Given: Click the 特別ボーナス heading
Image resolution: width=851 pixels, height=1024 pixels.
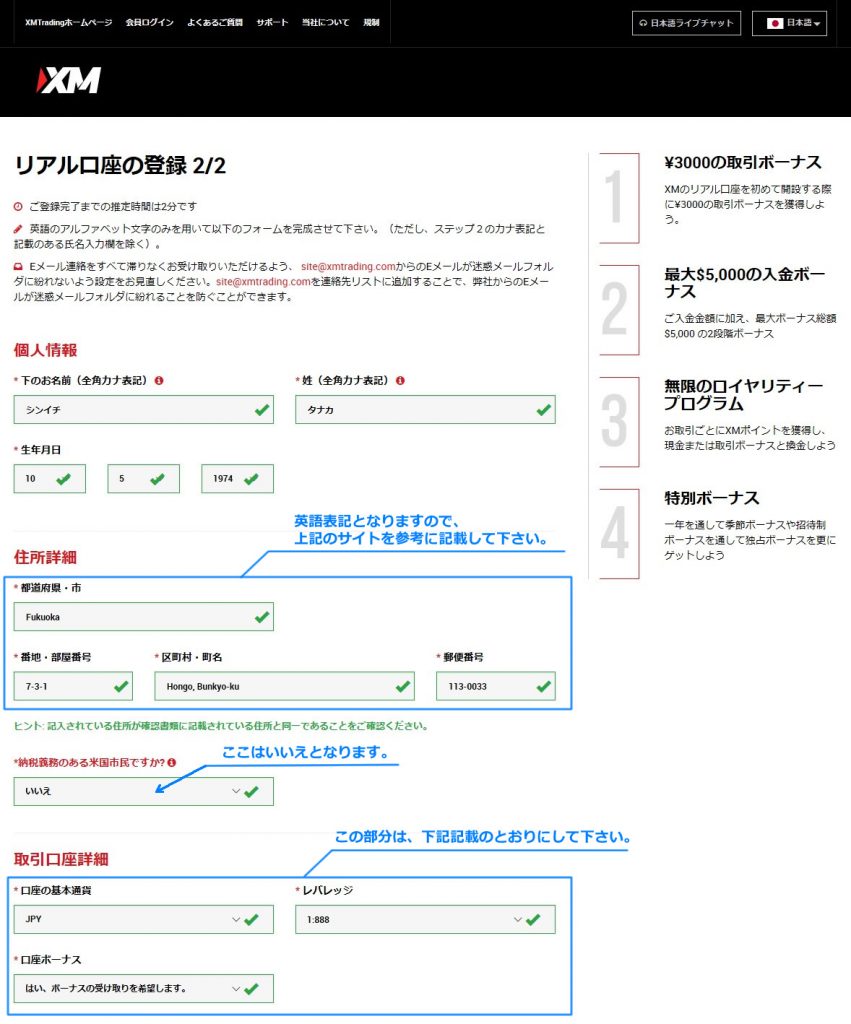Looking at the screenshot, I should click(x=712, y=498).
